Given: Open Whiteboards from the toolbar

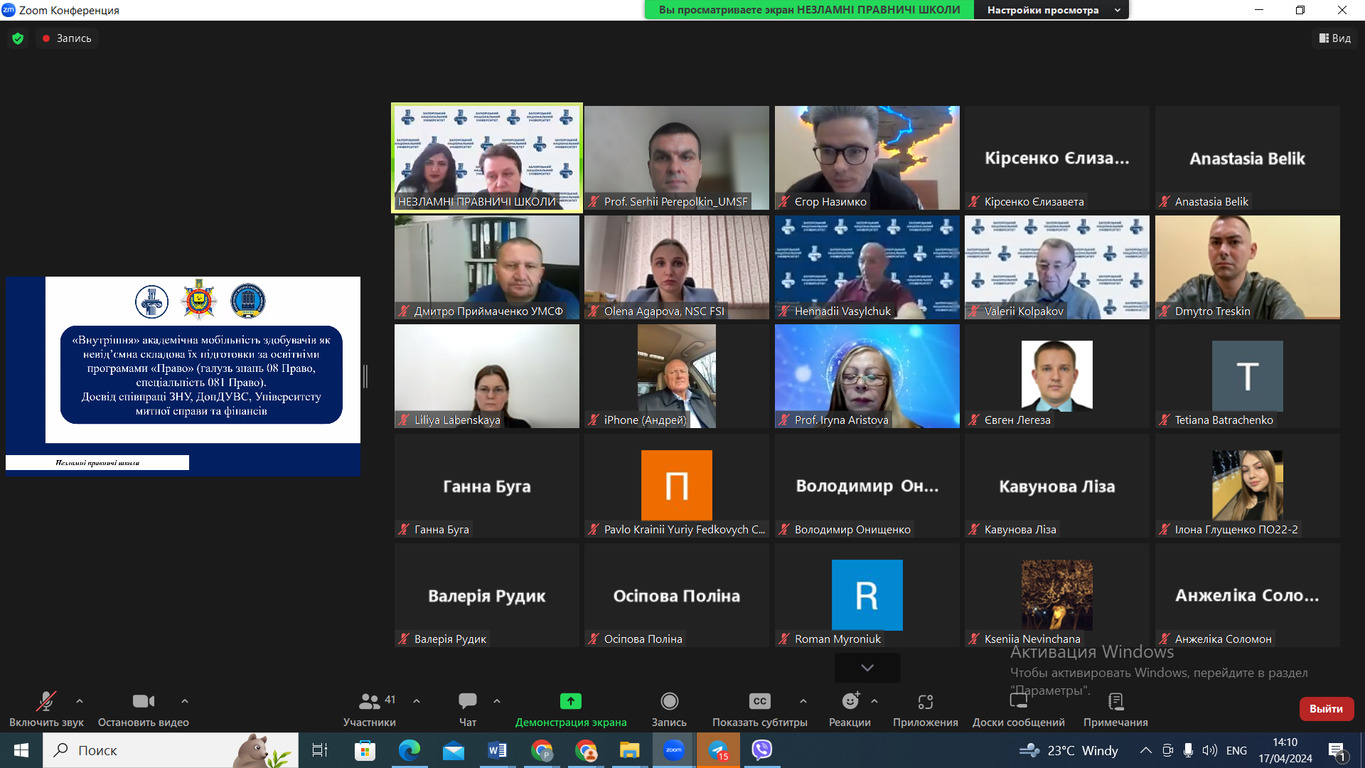Looking at the screenshot, I should 1018,709.
